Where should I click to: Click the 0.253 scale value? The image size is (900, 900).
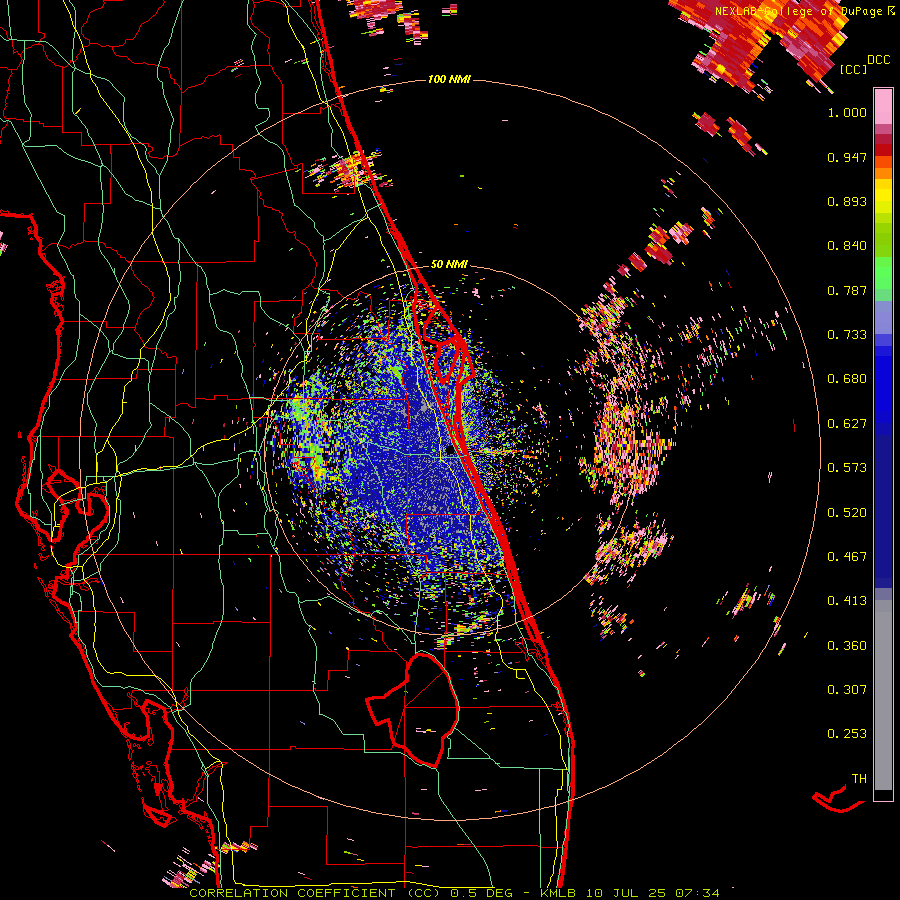click(x=847, y=734)
